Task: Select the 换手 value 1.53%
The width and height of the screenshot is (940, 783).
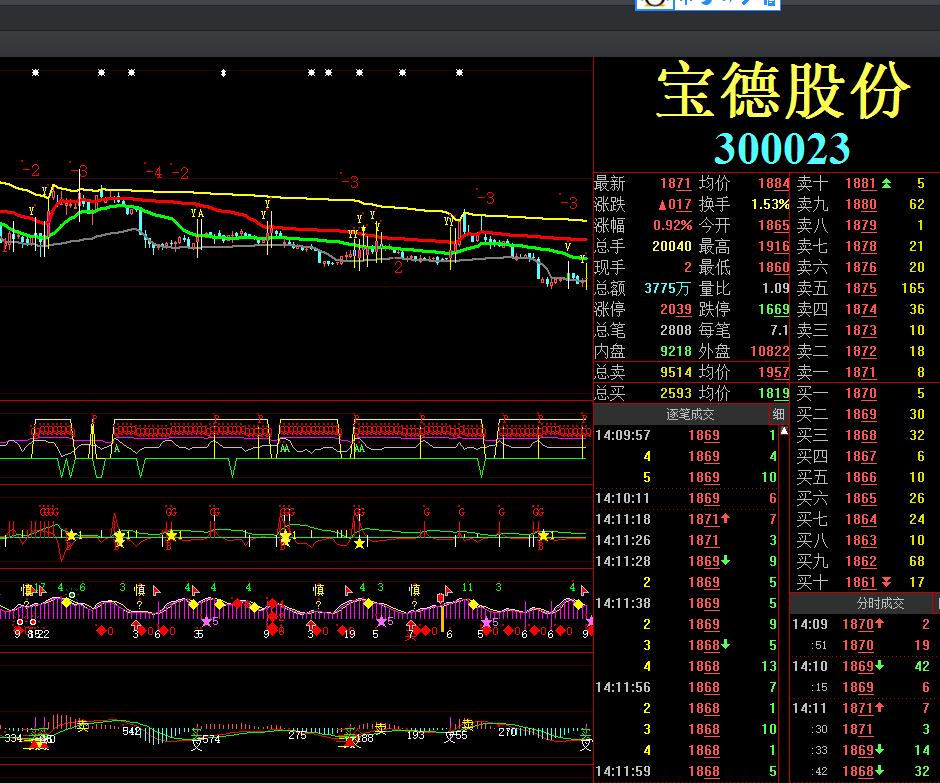Action: click(770, 204)
